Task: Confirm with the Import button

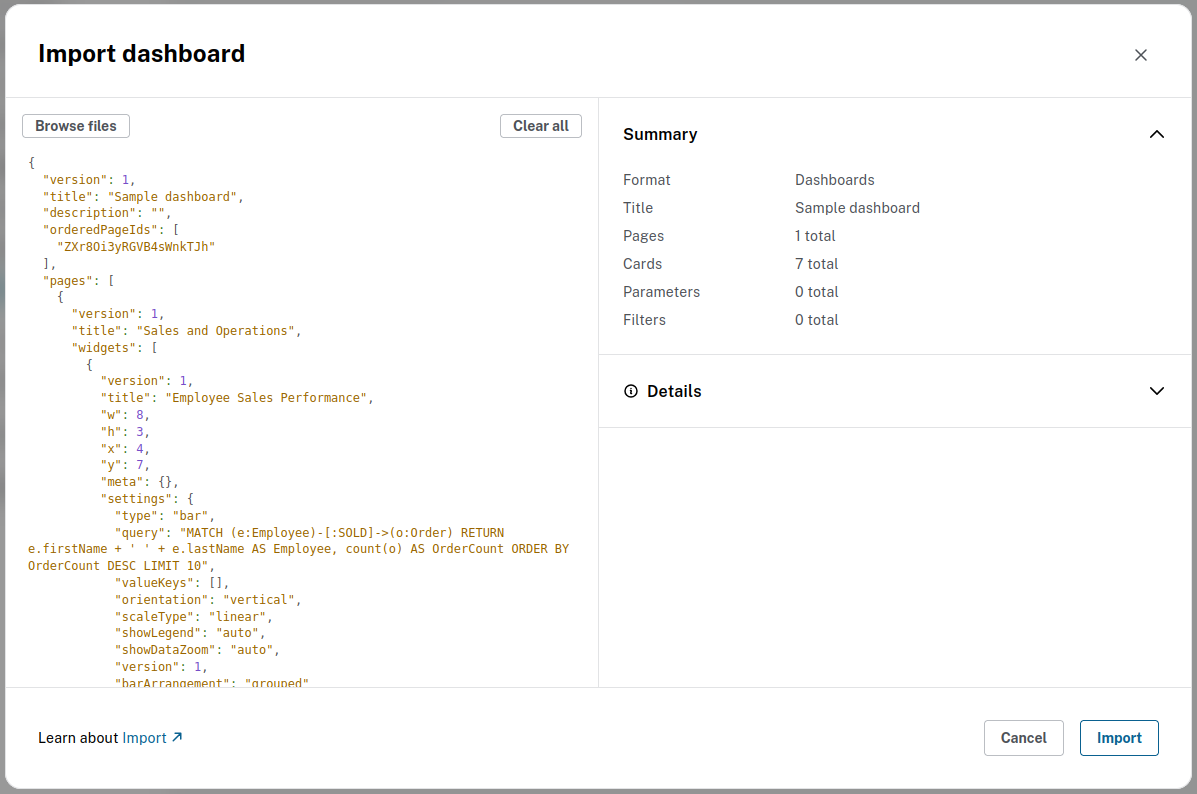Action: (1118, 738)
